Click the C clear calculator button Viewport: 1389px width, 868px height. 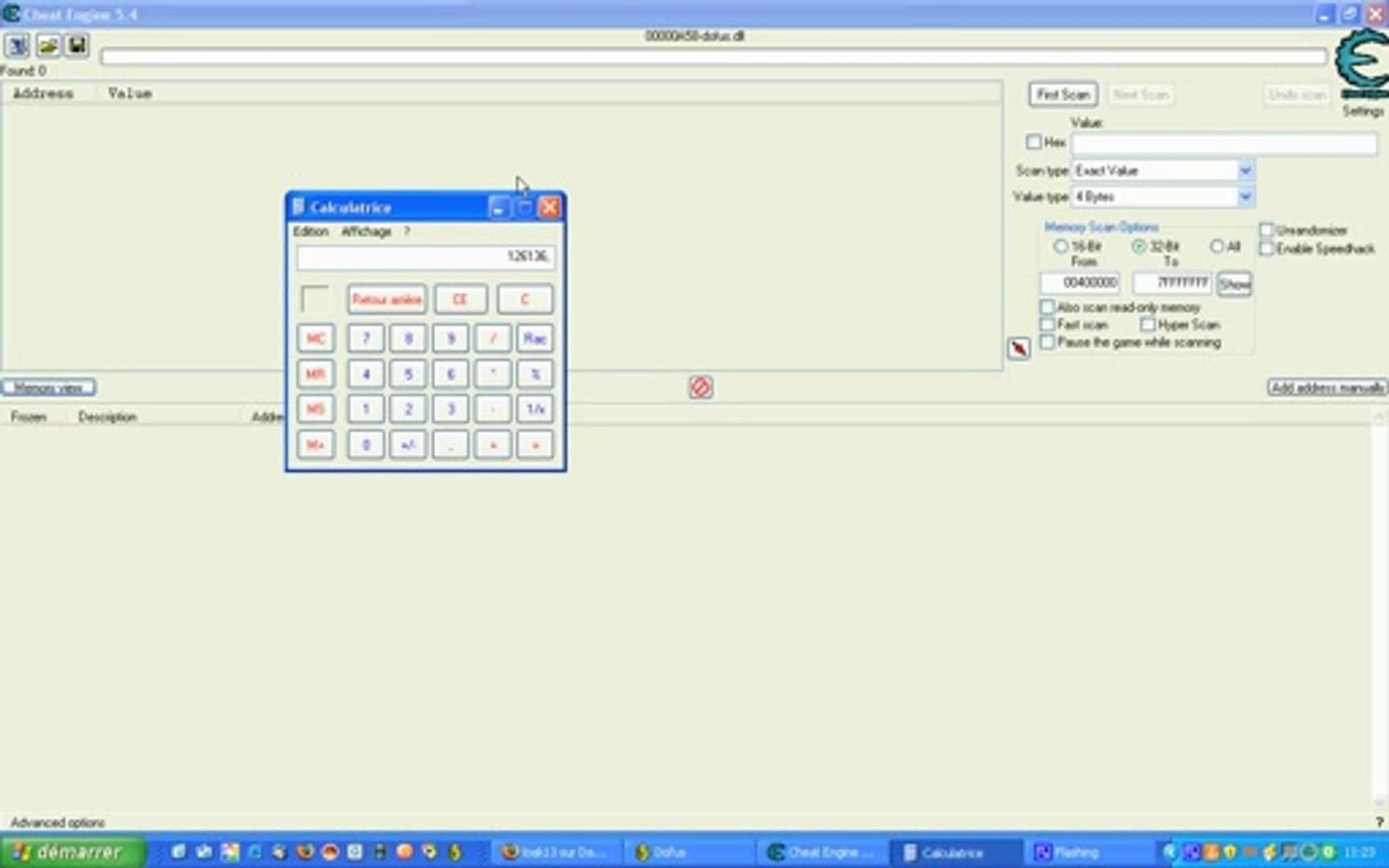(525, 300)
